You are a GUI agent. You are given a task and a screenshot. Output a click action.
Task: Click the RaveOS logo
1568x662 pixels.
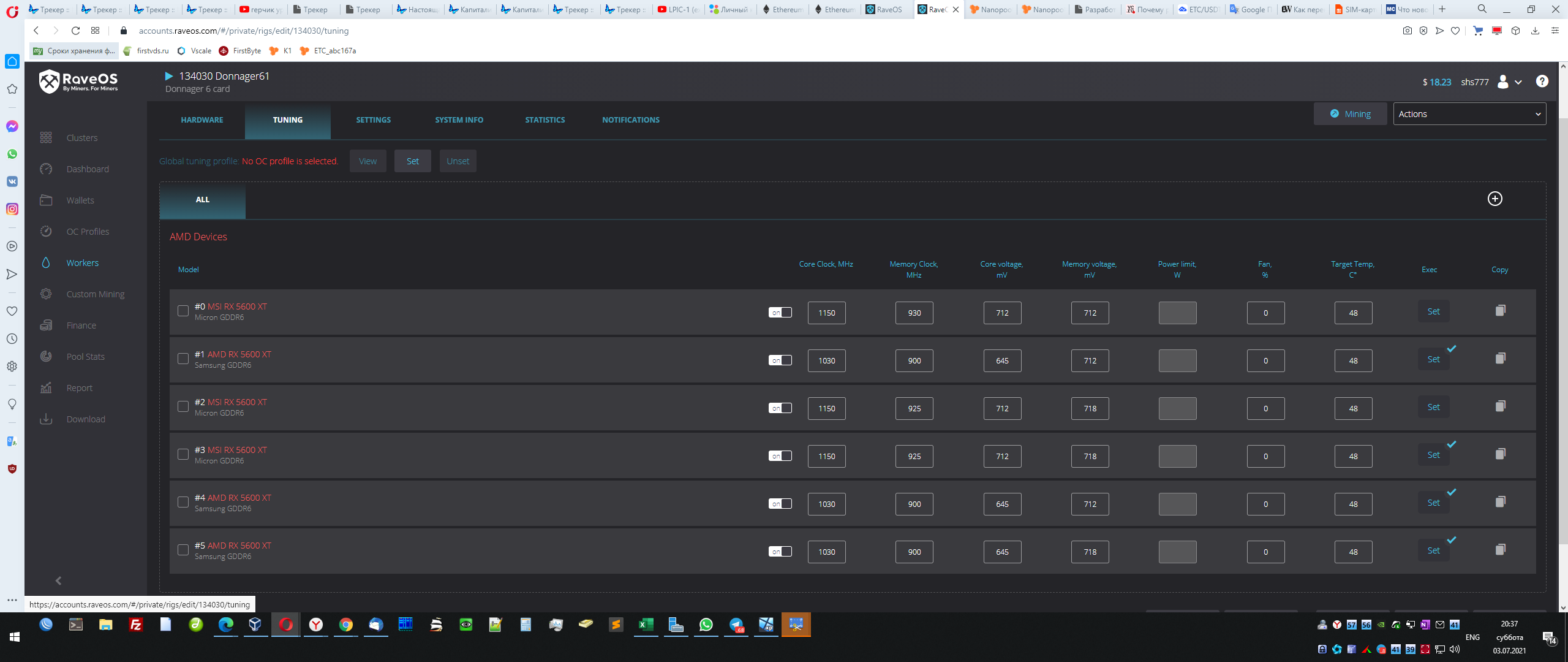(78, 81)
